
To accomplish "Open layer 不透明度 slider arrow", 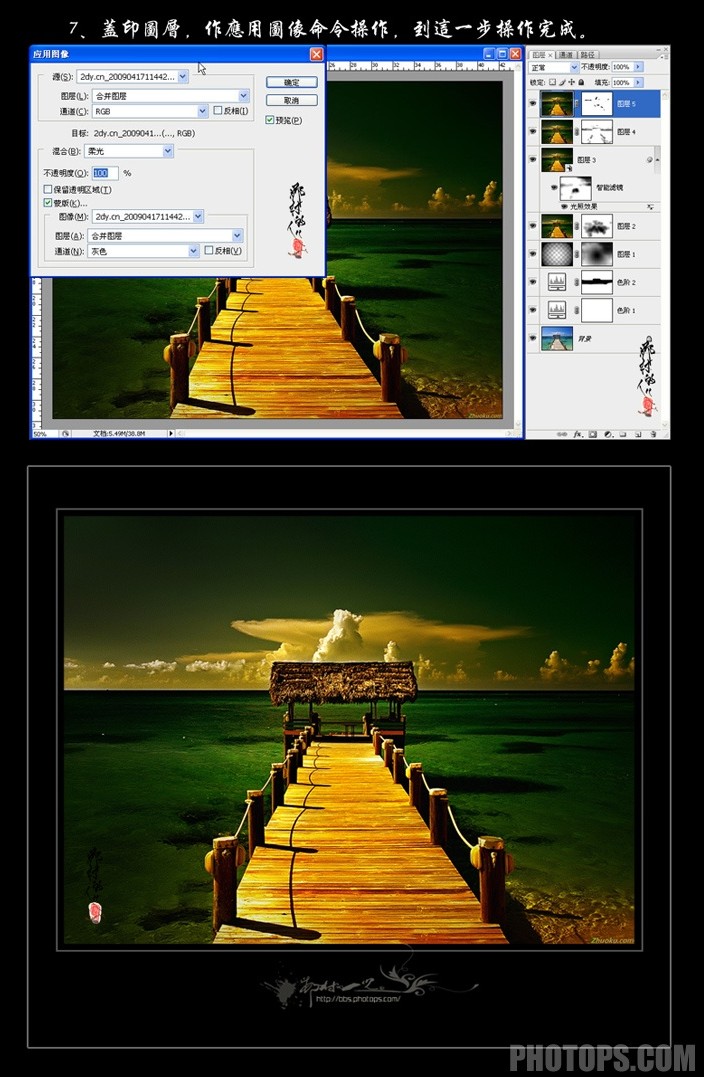I will tap(639, 67).
